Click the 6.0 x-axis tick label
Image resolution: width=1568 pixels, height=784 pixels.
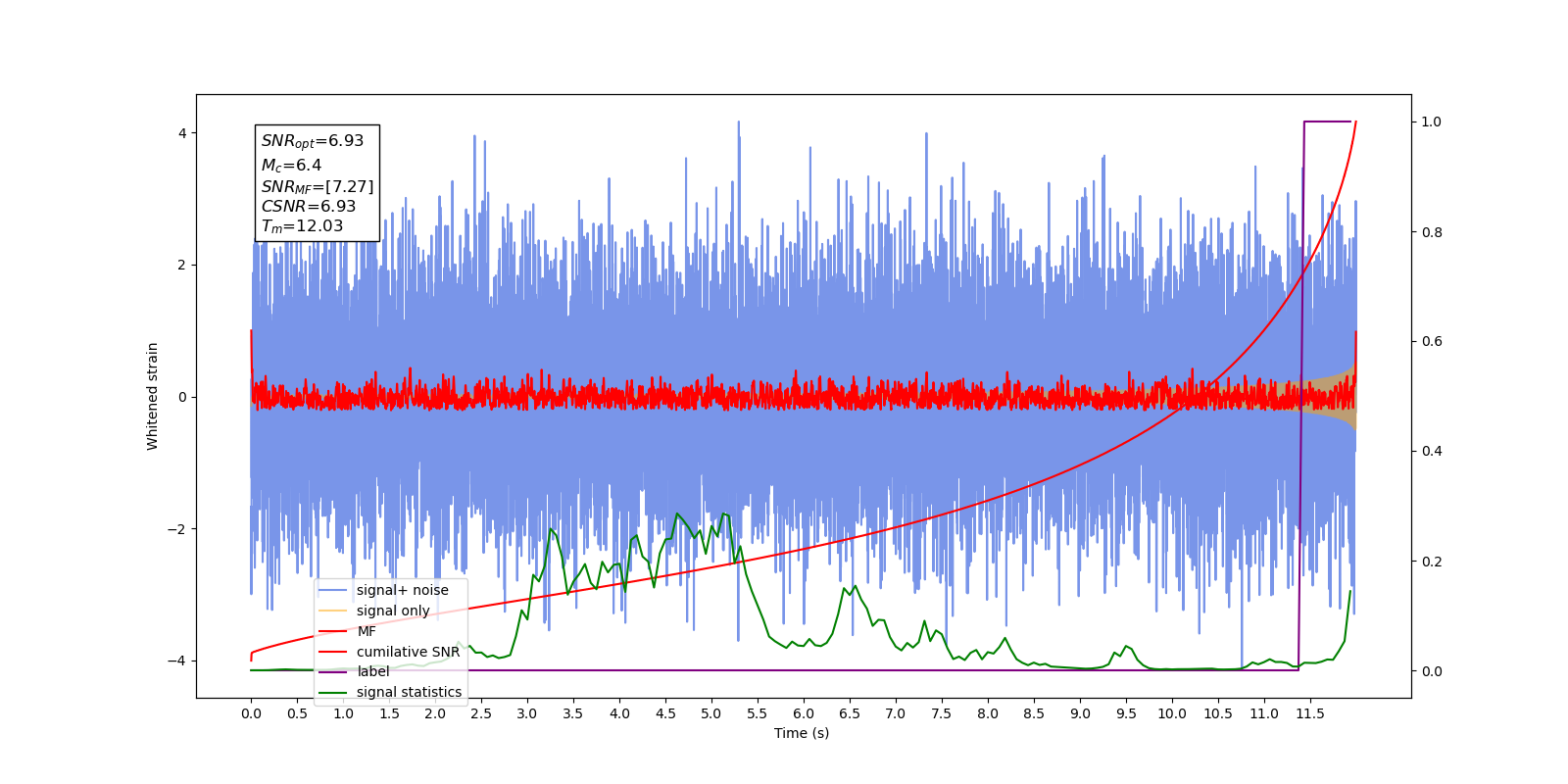[x=804, y=713]
